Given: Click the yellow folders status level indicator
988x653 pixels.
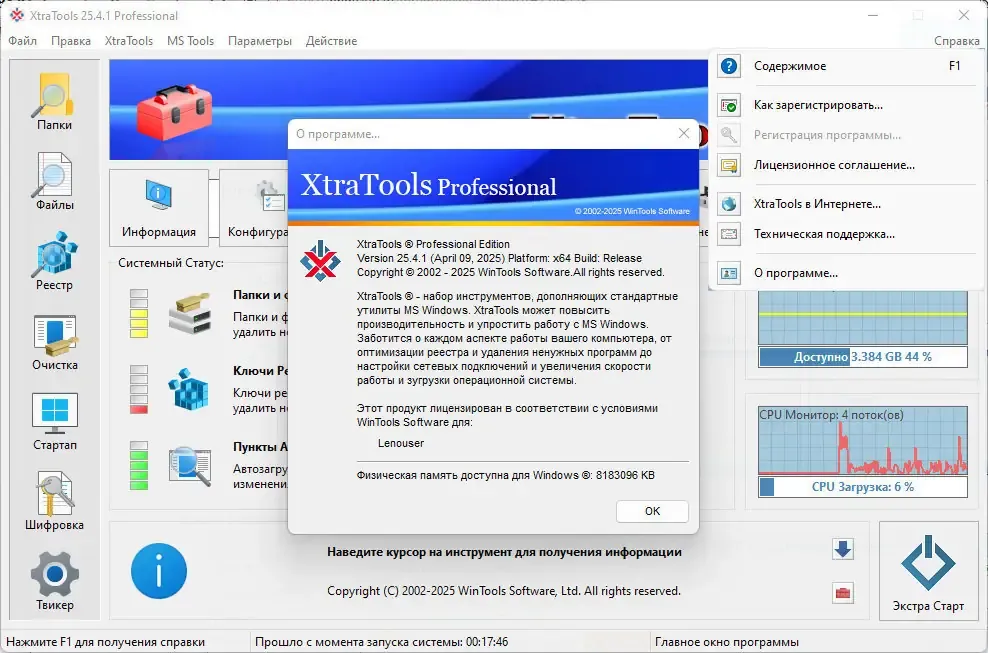Looking at the screenshot, I should (139, 313).
